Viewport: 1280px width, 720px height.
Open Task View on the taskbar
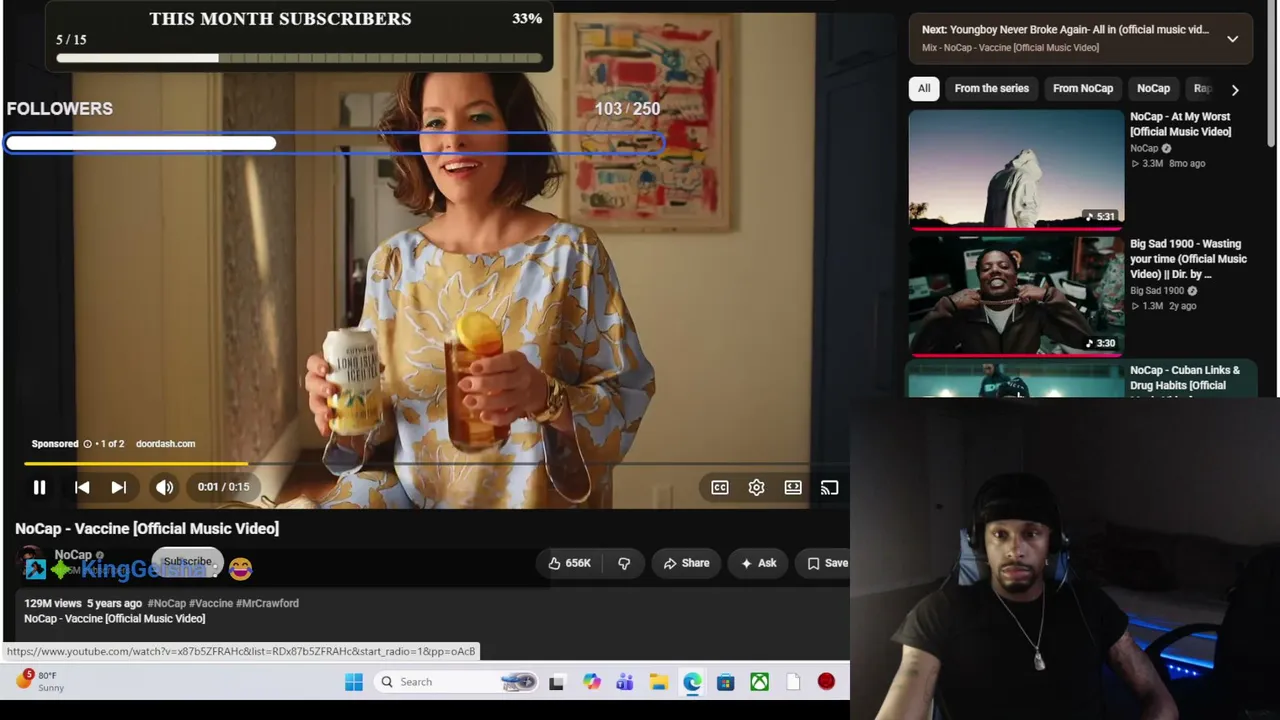(556, 682)
